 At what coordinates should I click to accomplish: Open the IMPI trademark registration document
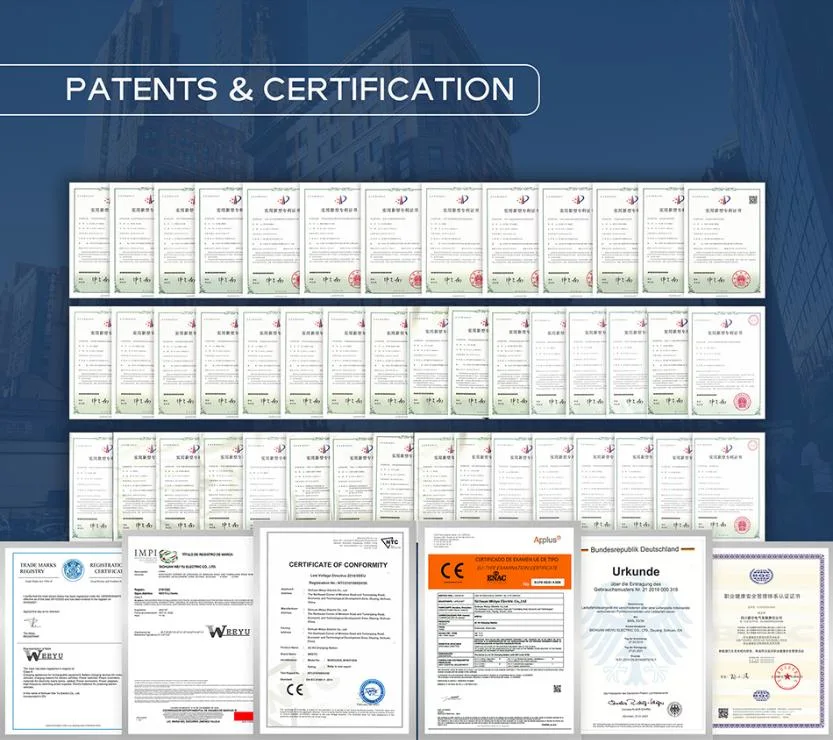tap(191, 635)
